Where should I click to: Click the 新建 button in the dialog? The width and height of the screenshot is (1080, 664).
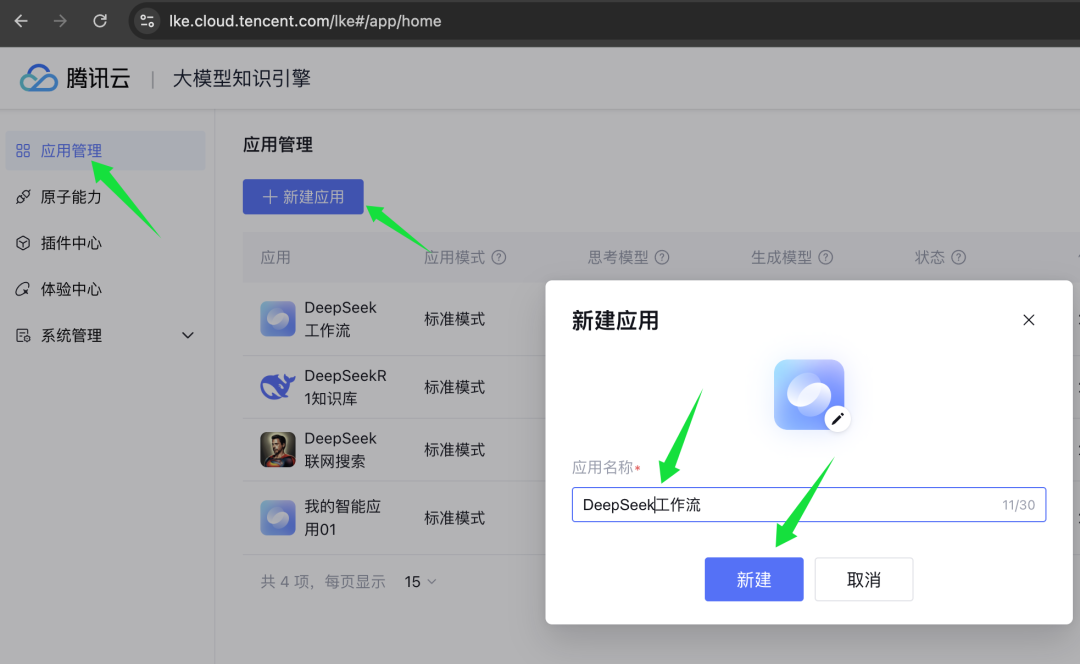point(754,579)
